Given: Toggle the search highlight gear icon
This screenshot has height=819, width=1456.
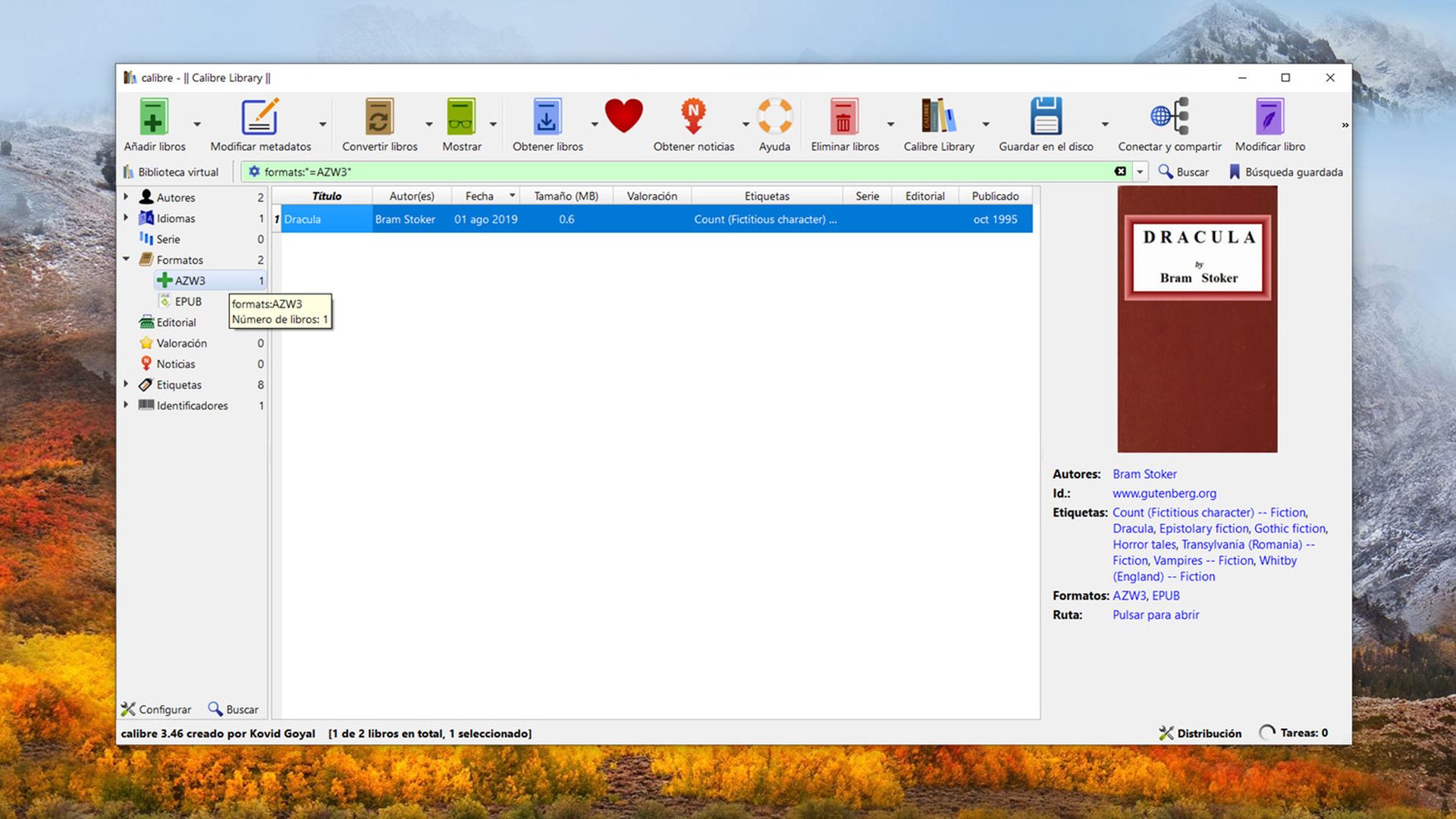Looking at the screenshot, I should (254, 171).
